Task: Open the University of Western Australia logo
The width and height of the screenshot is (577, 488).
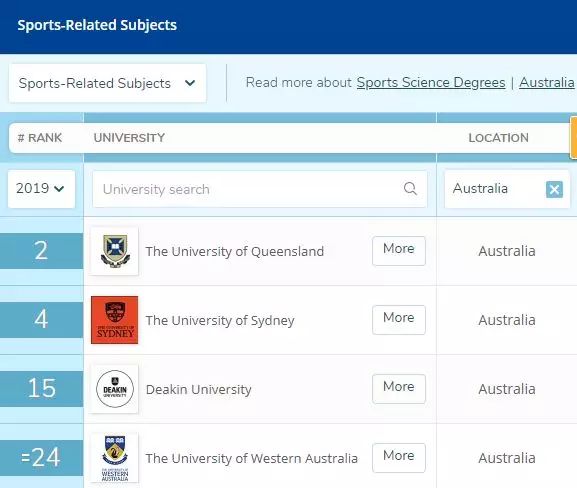Action: (x=115, y=458)
